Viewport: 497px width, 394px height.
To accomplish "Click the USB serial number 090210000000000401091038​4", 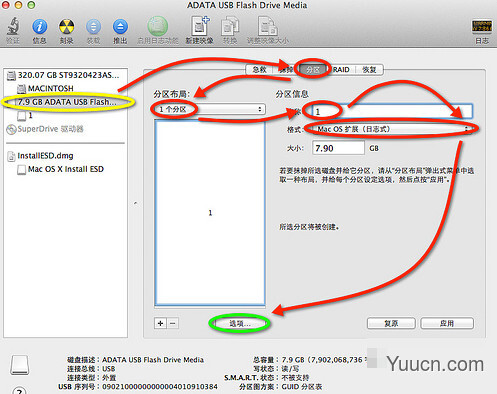I will (x=160, y=387).
